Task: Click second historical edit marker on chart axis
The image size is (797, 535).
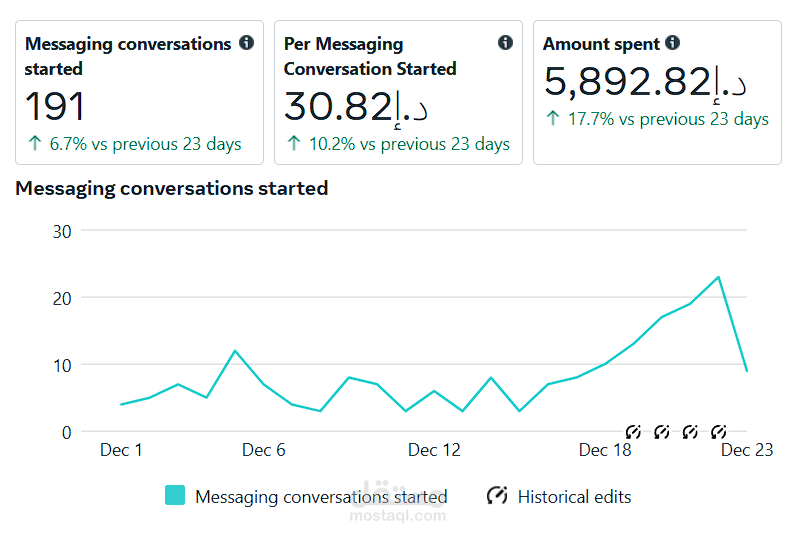Action: (x=661, y=432)
